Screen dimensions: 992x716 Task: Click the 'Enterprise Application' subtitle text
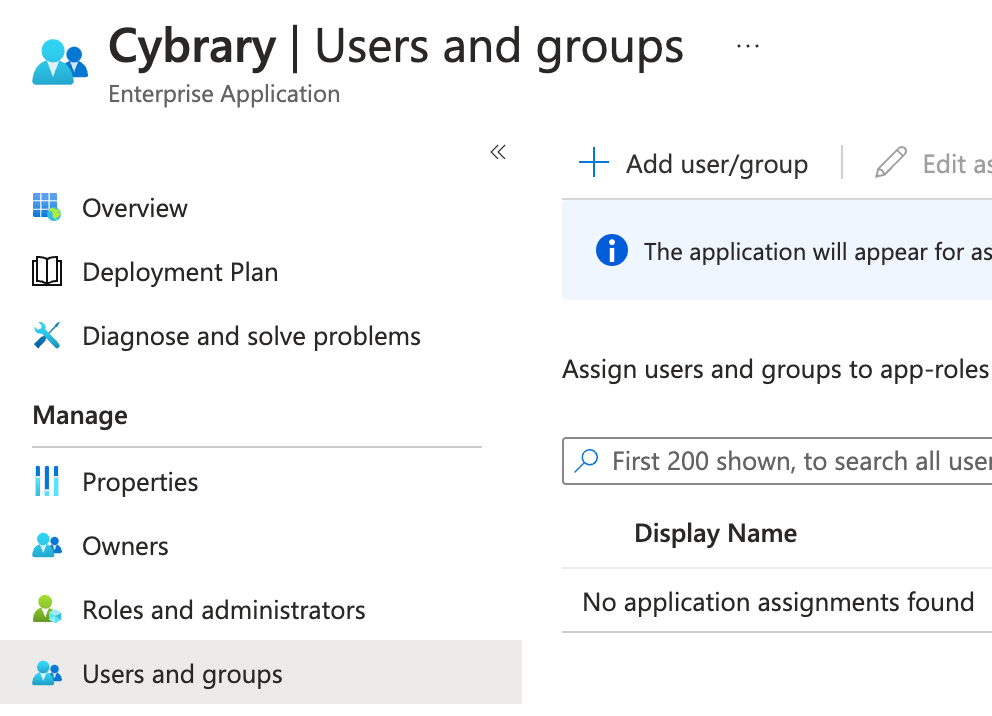point(224,94)
